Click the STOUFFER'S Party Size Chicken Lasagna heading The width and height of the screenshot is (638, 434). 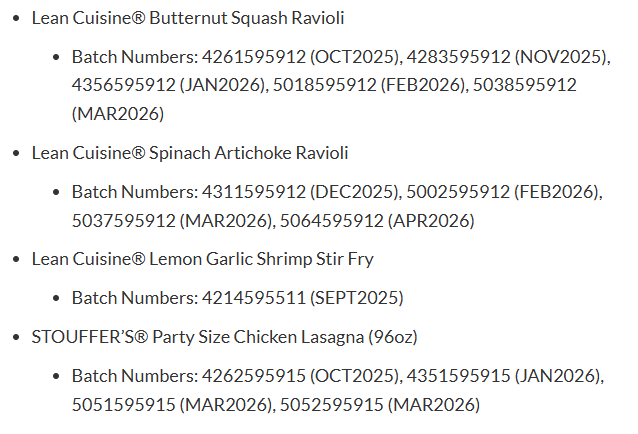(225, 337)
